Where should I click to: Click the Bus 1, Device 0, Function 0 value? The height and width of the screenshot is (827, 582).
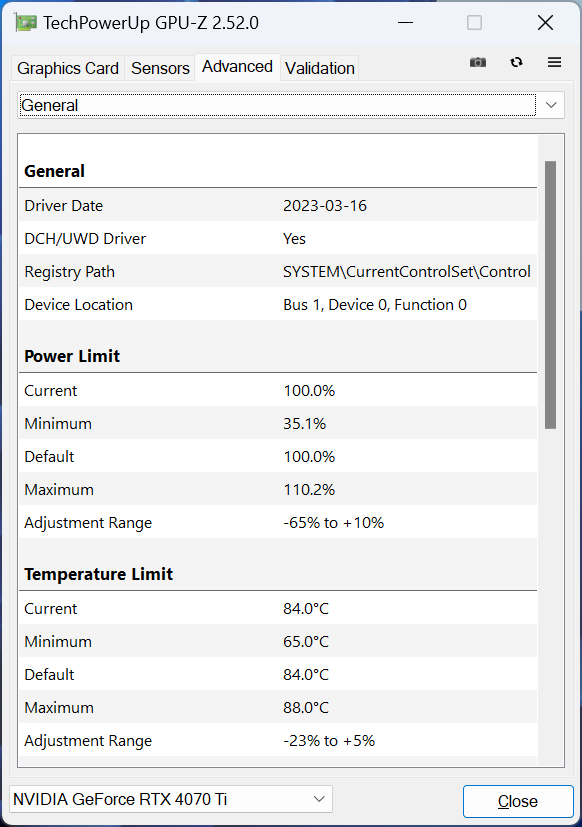coord(375,305)
